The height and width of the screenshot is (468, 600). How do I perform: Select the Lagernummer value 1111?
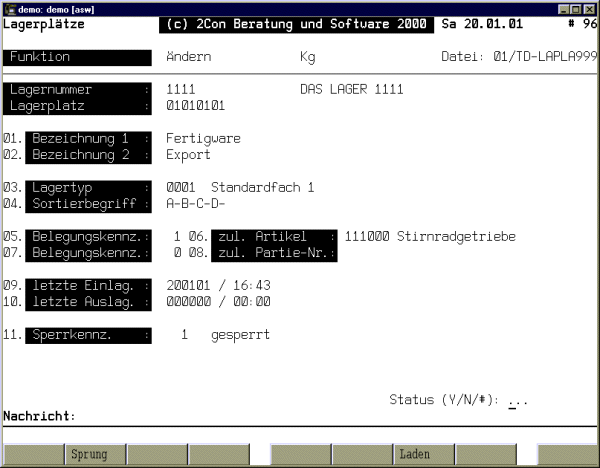click(181, 90)
